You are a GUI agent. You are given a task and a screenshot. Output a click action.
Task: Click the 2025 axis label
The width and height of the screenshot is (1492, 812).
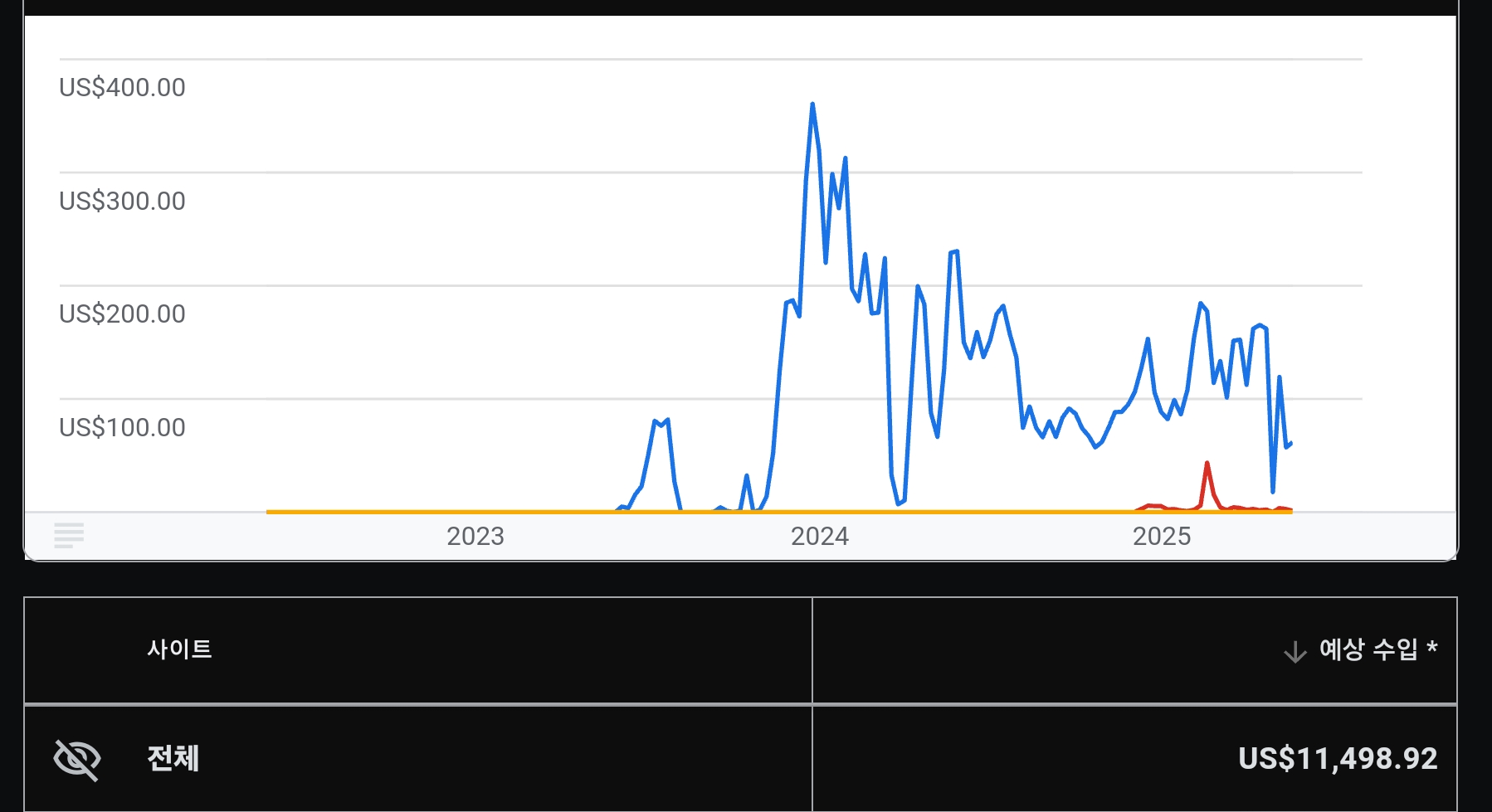tap(1162, 536)
